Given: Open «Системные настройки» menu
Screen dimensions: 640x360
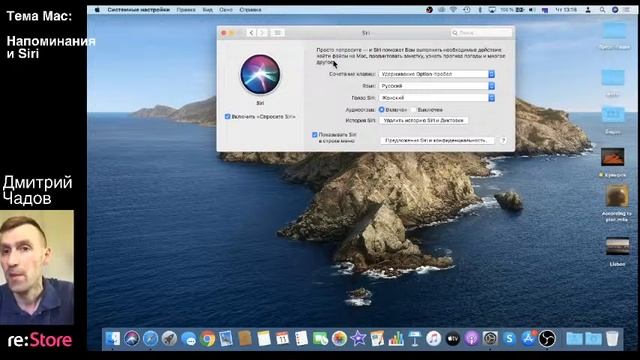Looking at the screenshot, I should 138,9.
